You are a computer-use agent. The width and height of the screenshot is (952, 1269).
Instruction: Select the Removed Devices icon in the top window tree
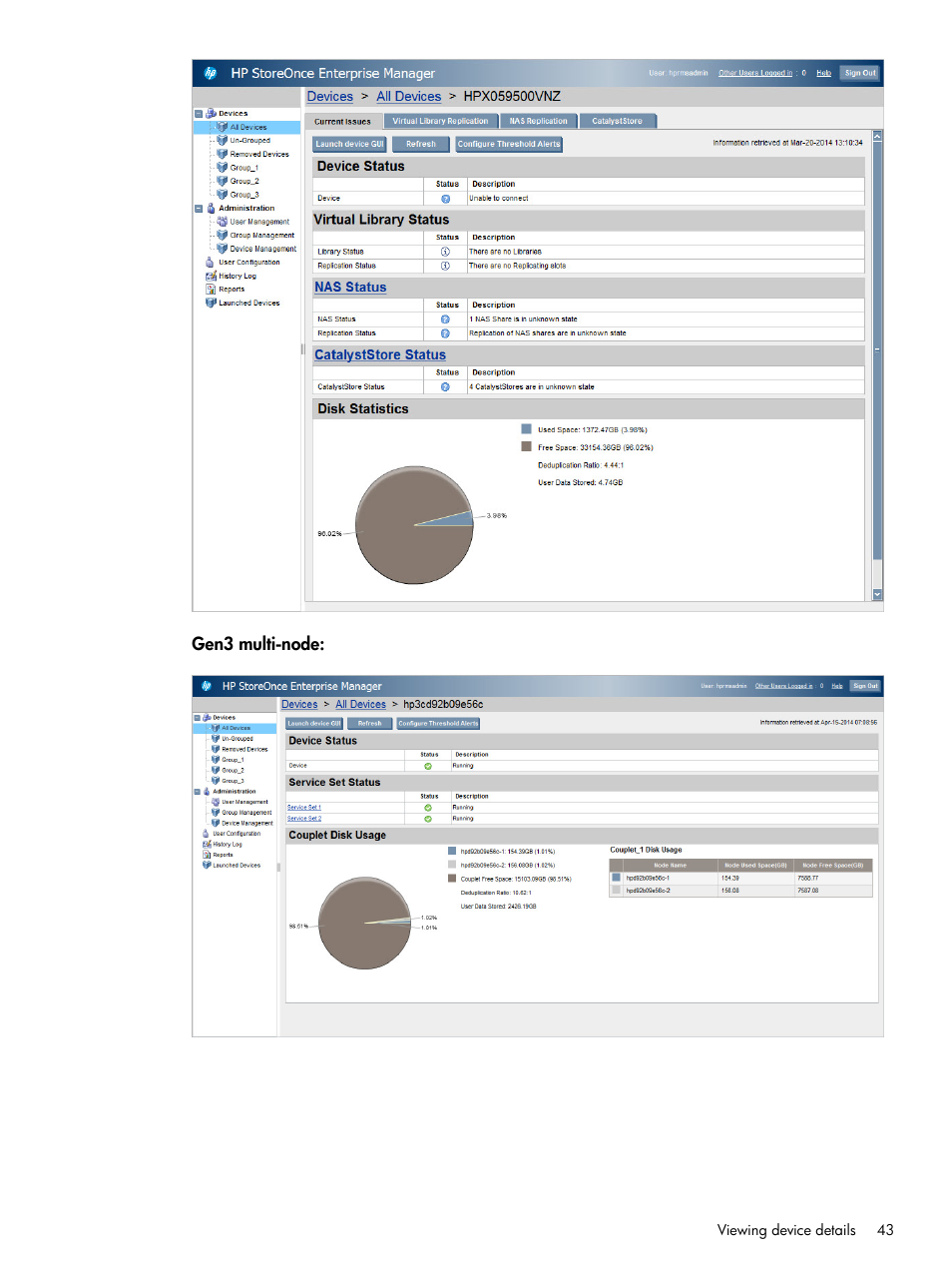click(x=223, y=154)
